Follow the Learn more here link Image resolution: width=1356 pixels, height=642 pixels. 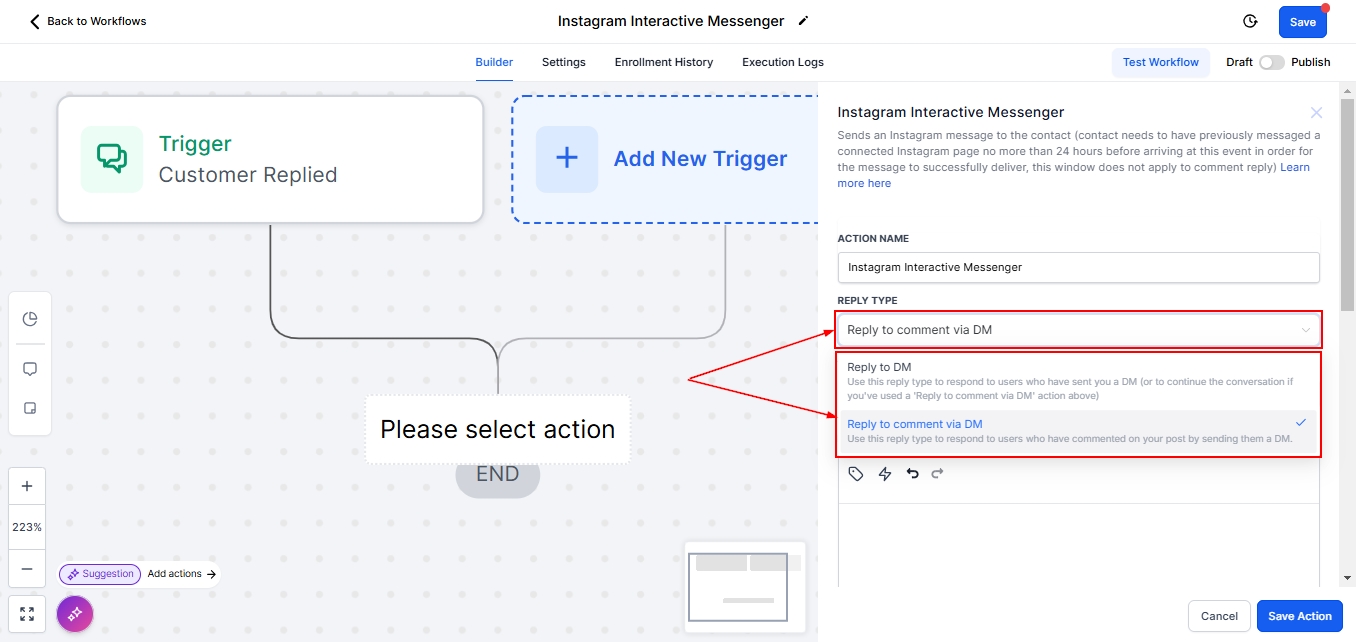pyautogui.click(x=864, y=183)
